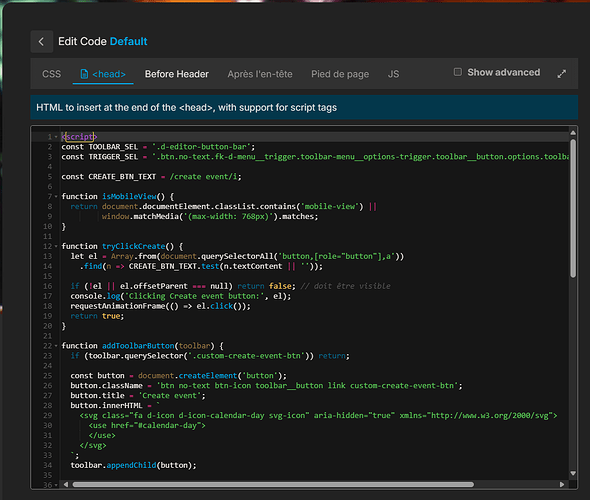Image resolution: width=590 pixels, height=500 pixels.
Task: Open the Before Header tab
Action: coord(176,74)
